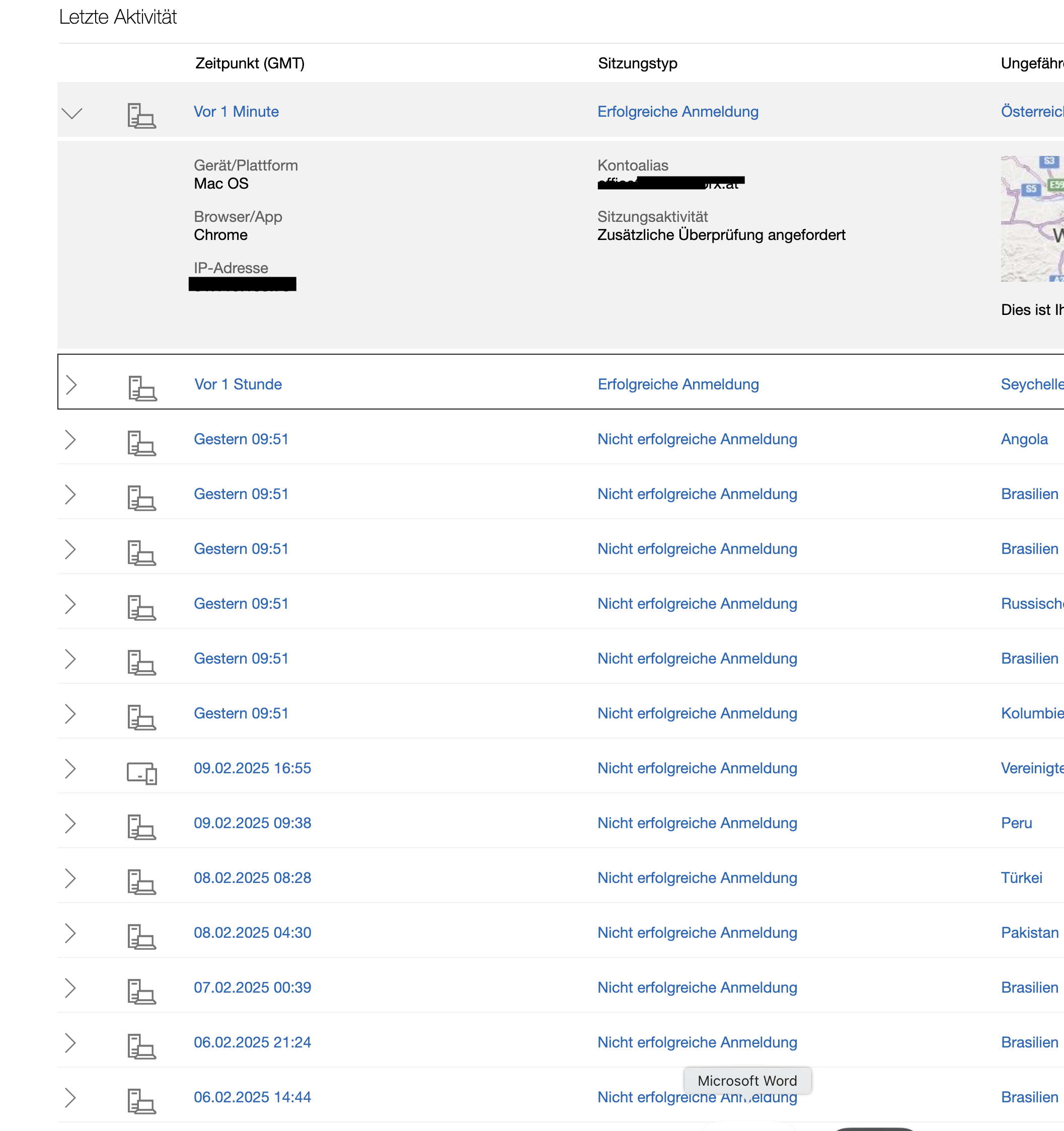1064x1131 pixels.
Task: Click the Microsoft Word tooltip label
Action: point(747,1081)
